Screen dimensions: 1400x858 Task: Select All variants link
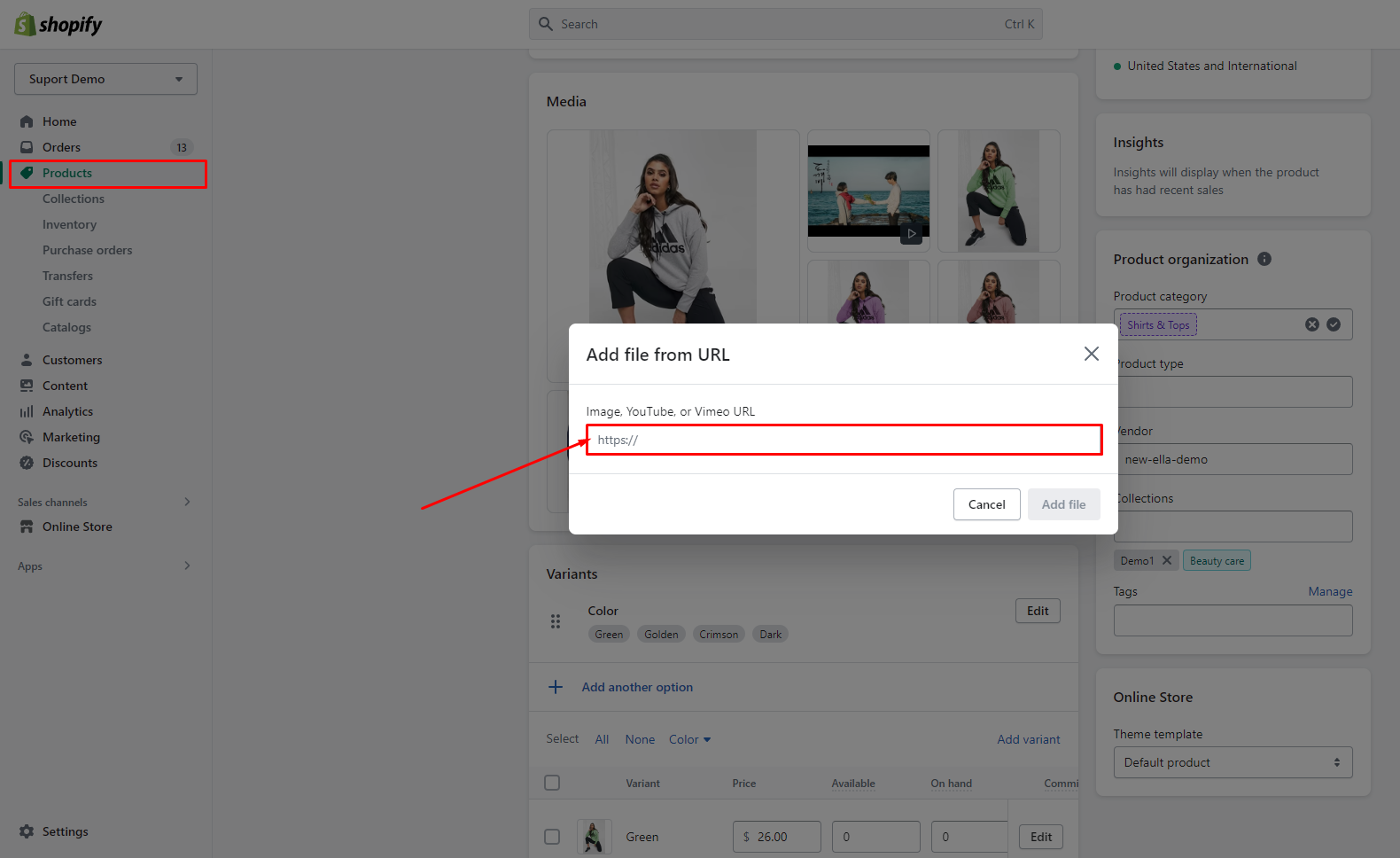[602, 739]
